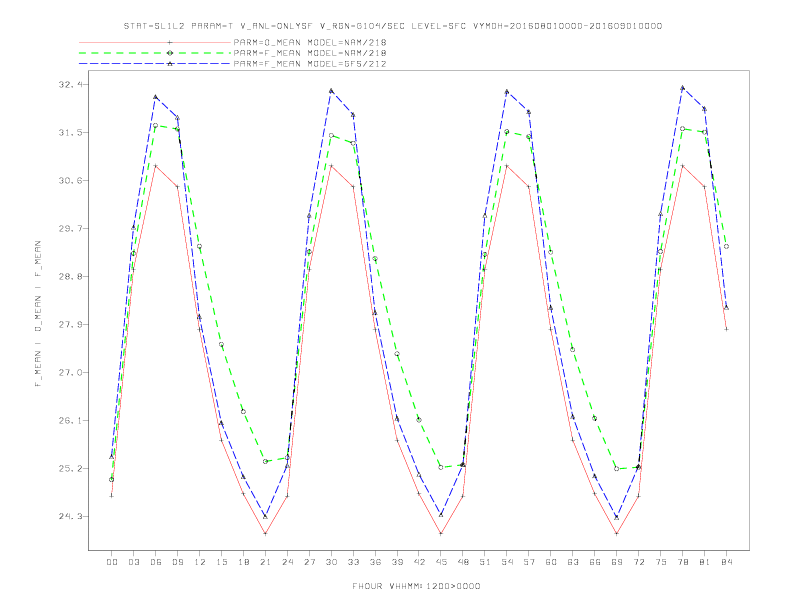The width and height of the screenshot is (792, 612).
Task: Select green legend entry PARM=F_MEAN MODEL=NAM/218
Action: point(310,53)
